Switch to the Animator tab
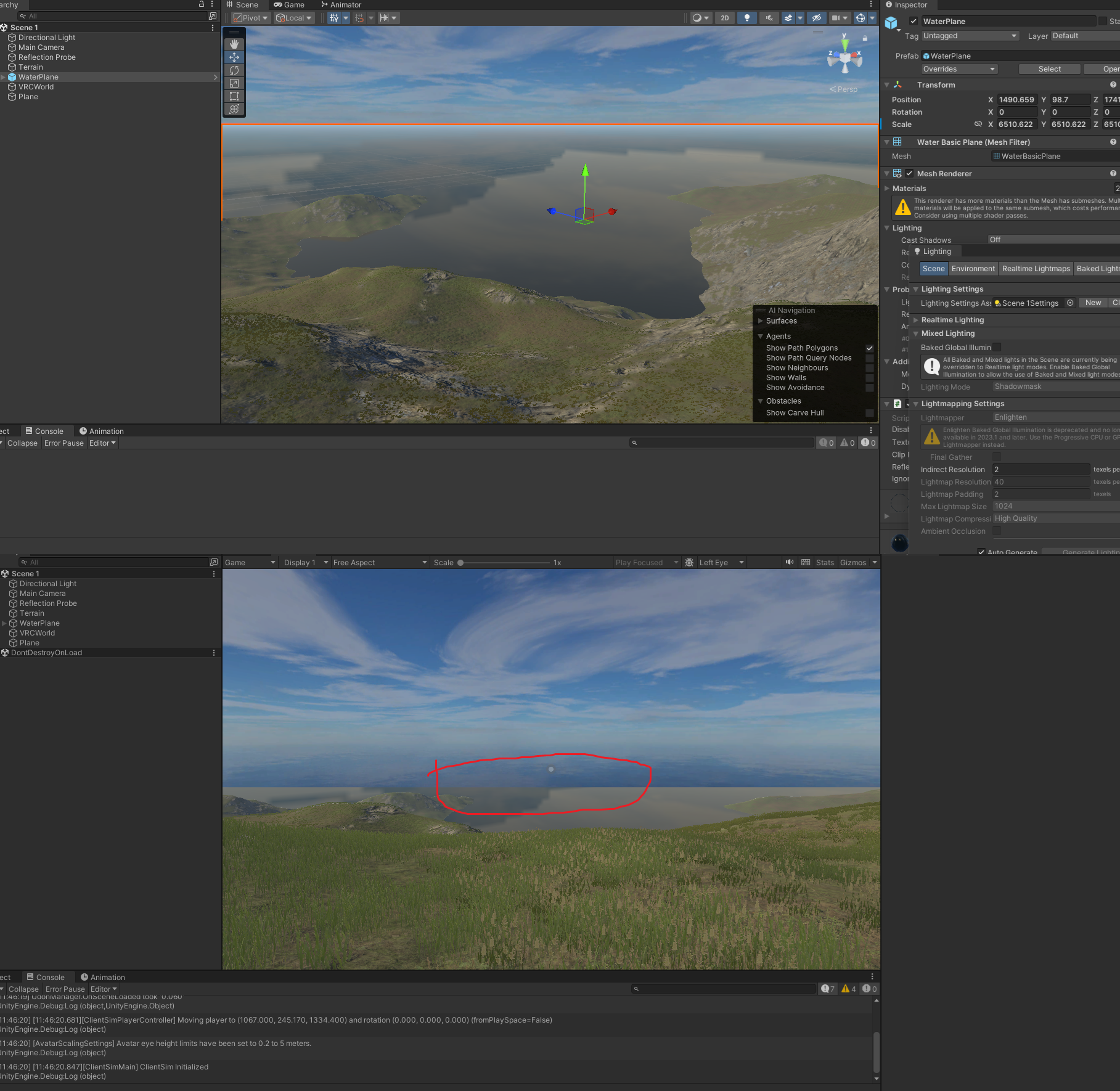The image size is (1120, 1091). coord(341,5)
